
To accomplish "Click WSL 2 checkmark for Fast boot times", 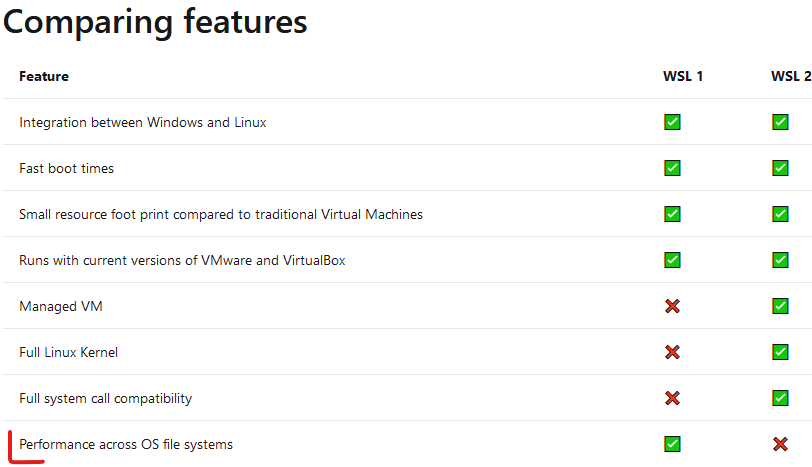I will pos(780,168).
